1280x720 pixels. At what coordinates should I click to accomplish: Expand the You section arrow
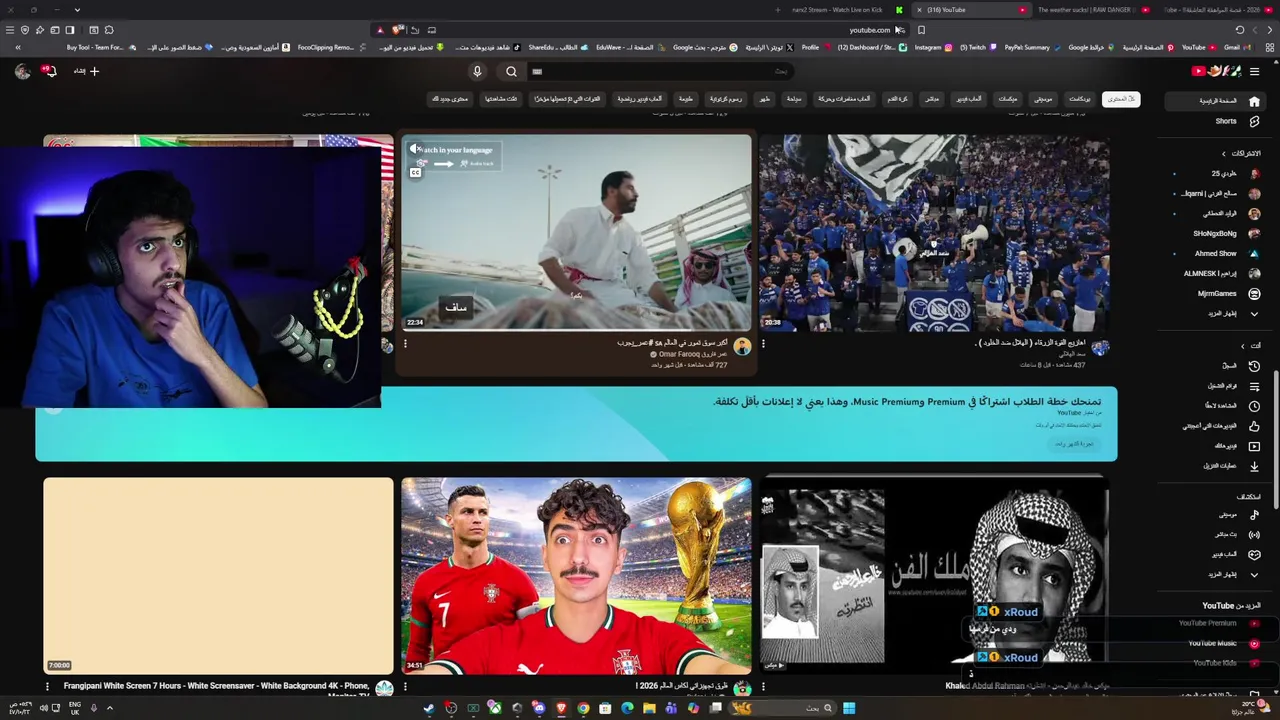click(x=1243, y=346)
